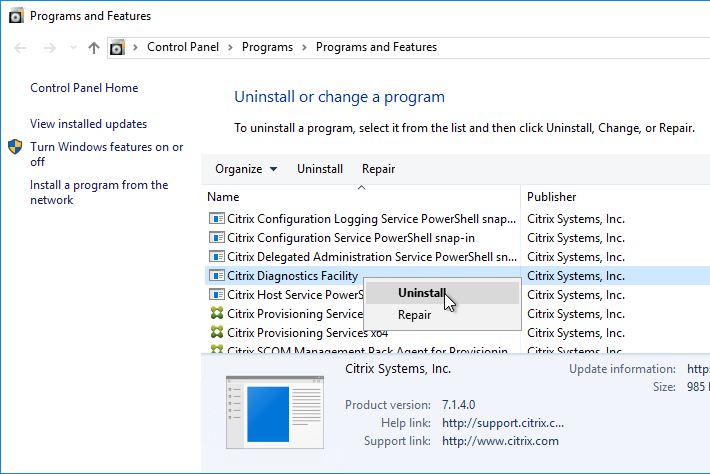The image size is (710, 474).
Task: Click Repair in the toolbar
Action: coord(379,169)
